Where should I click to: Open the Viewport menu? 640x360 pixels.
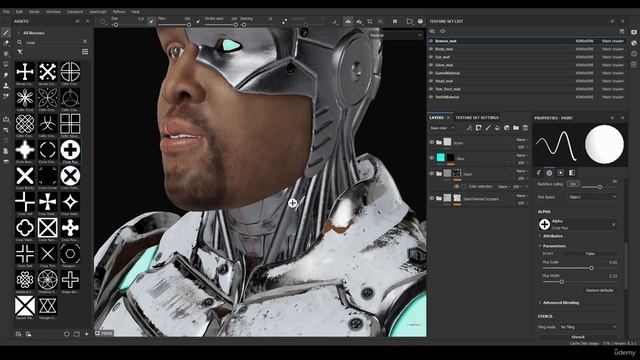75,12
